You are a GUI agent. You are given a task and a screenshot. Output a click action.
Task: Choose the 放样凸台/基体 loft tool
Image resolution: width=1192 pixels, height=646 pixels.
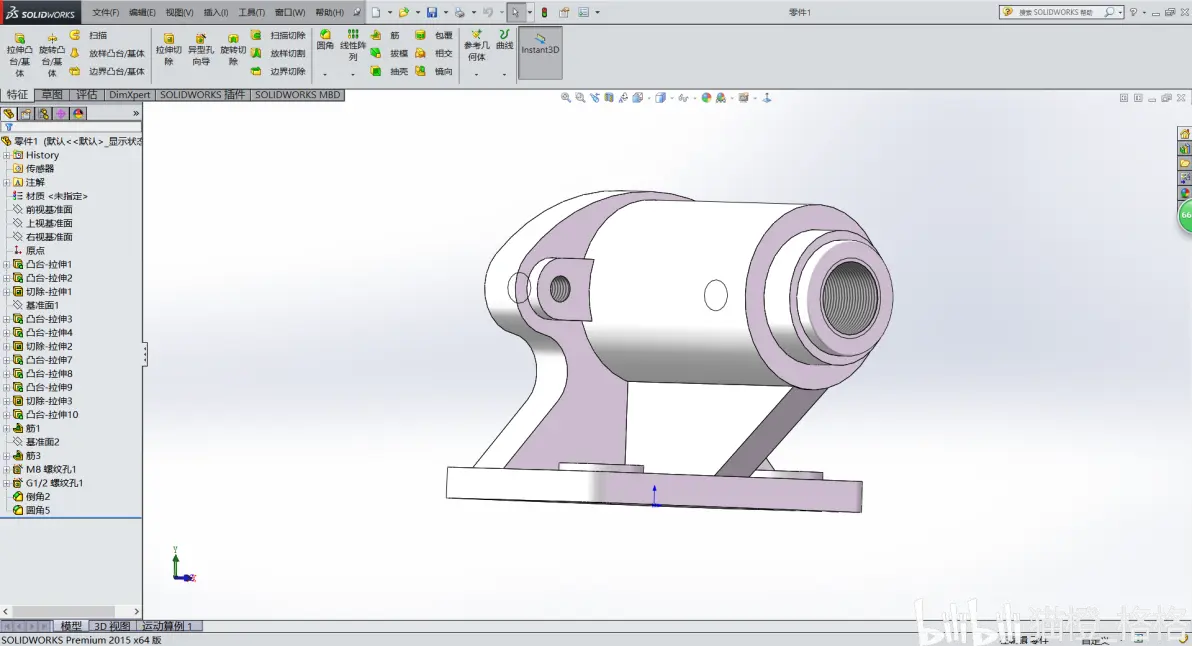click(x=107, y=53)
